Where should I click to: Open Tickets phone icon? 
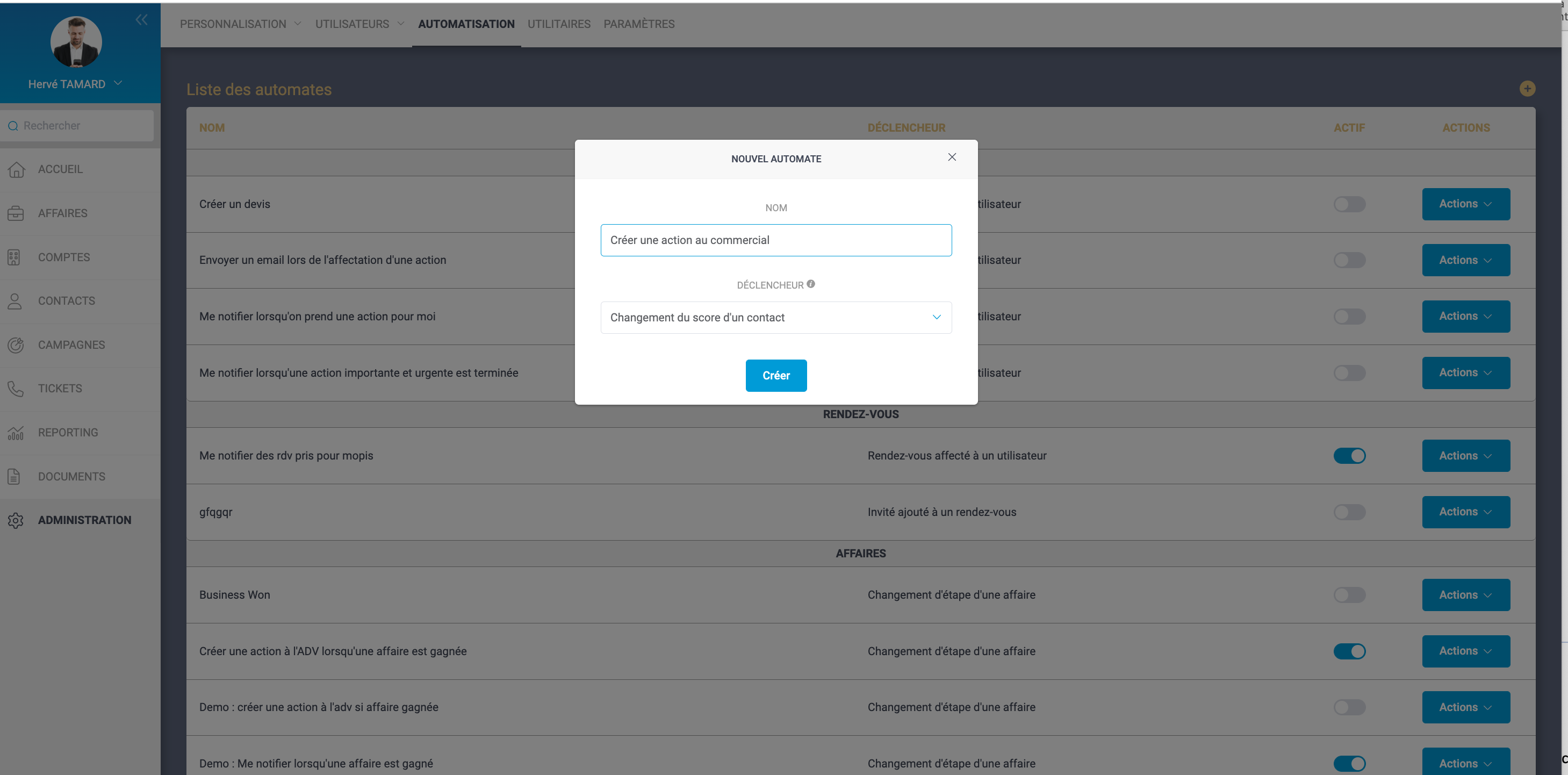[x=15, y=389]
